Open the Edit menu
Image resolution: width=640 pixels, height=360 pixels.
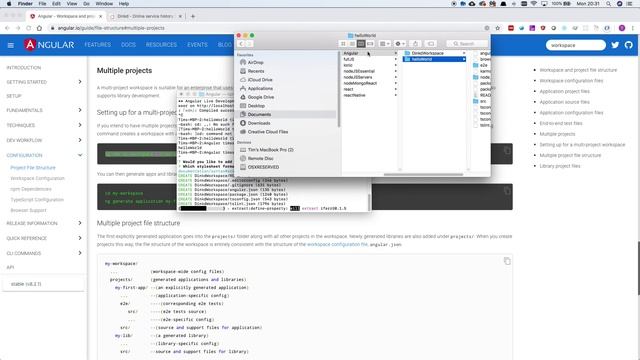click(x=56, y=4)
